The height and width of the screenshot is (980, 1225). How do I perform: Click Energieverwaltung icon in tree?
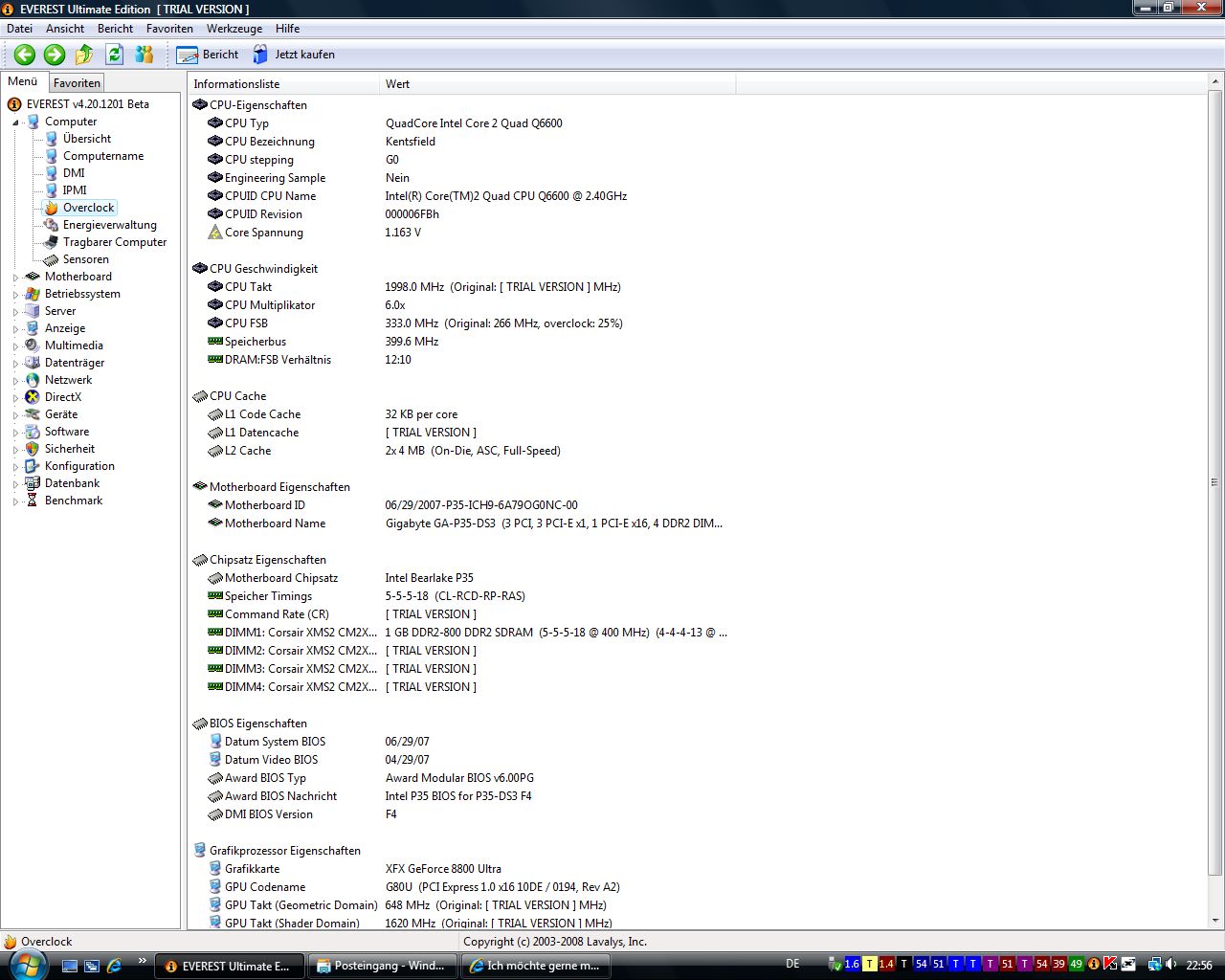(x=52, y=225)
